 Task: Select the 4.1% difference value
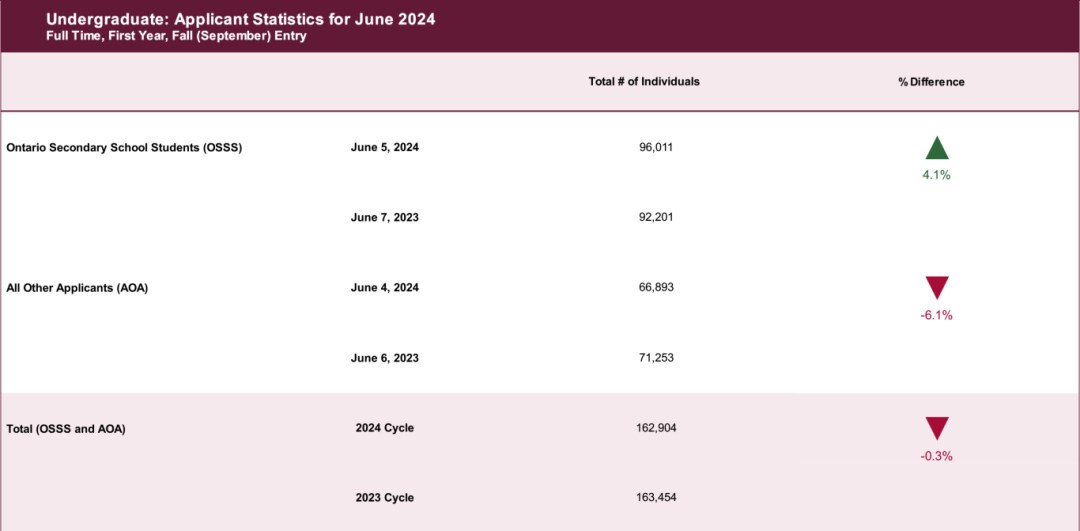click(x=937, y=176)
